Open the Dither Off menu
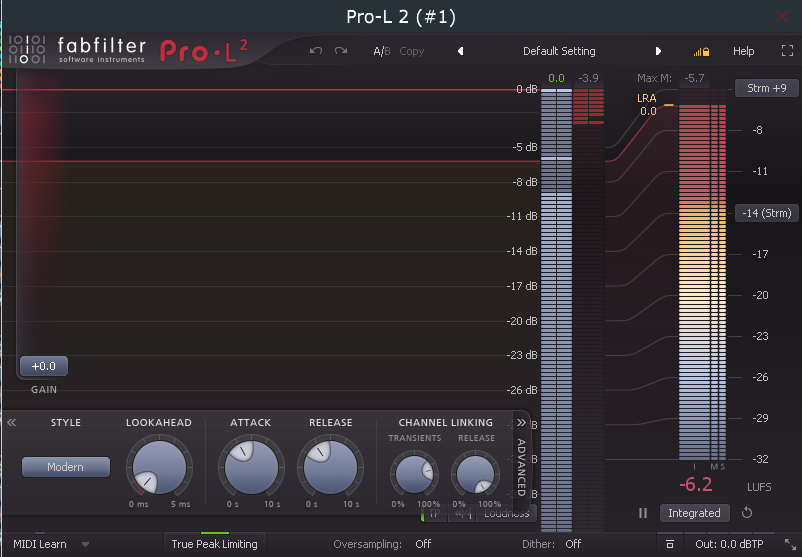 pyautogui.click(x=573, y=544)
